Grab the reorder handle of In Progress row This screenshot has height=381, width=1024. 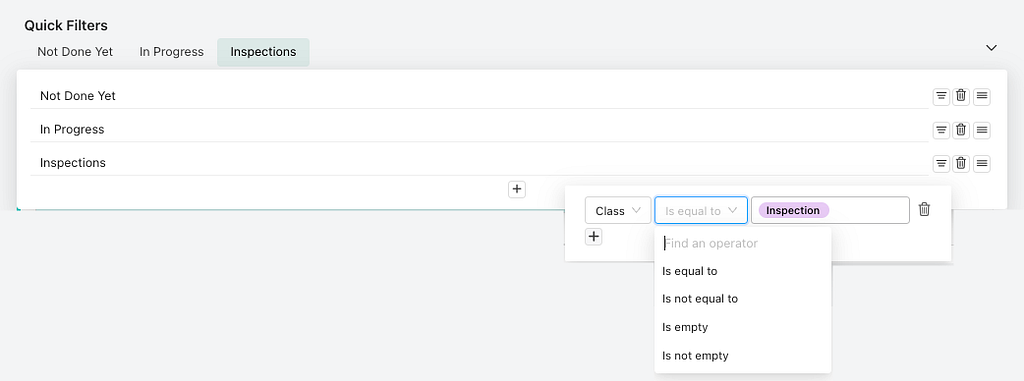pos(982,129)
